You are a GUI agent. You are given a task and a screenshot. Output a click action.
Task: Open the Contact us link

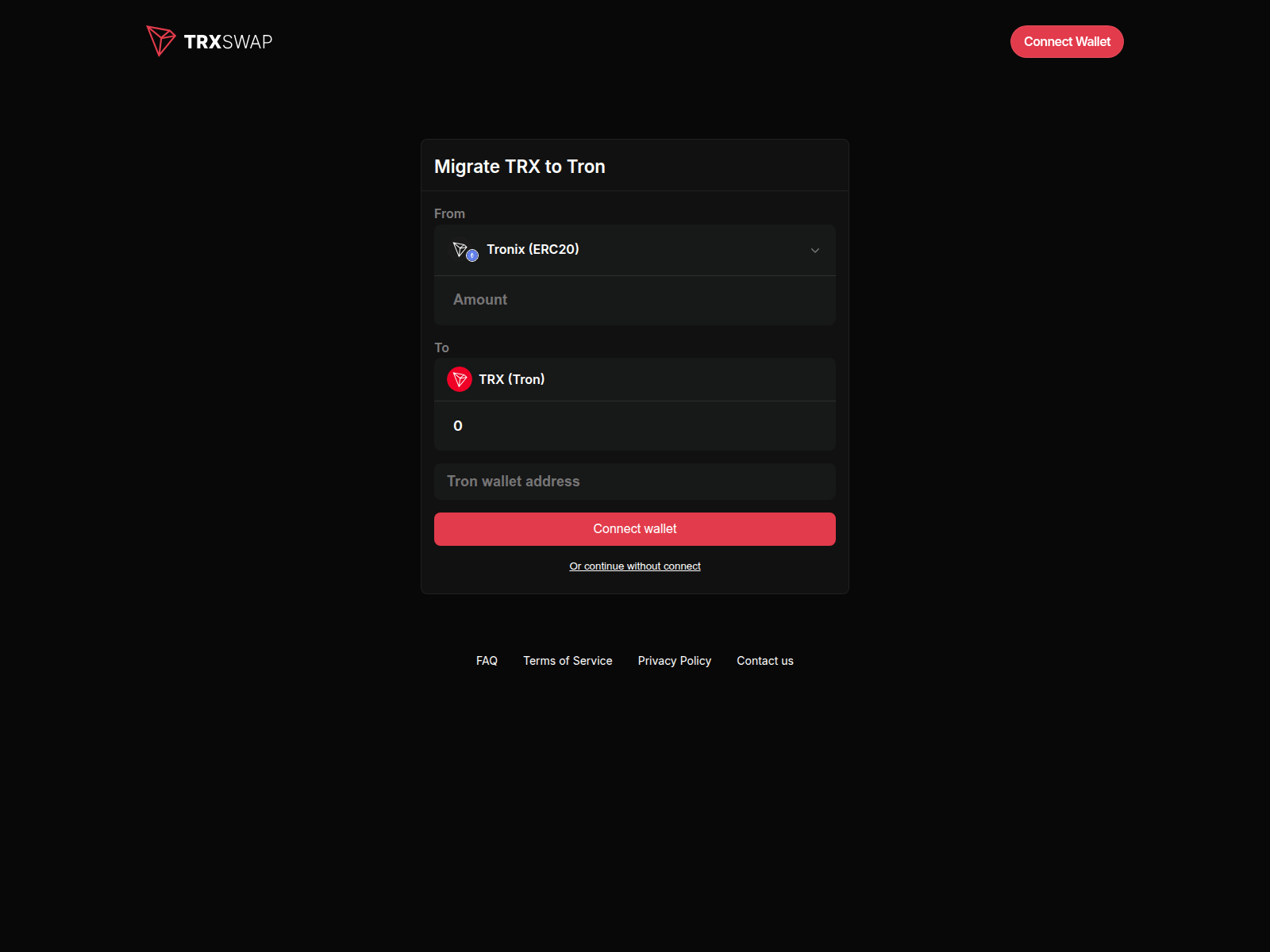tap(765, 661)
